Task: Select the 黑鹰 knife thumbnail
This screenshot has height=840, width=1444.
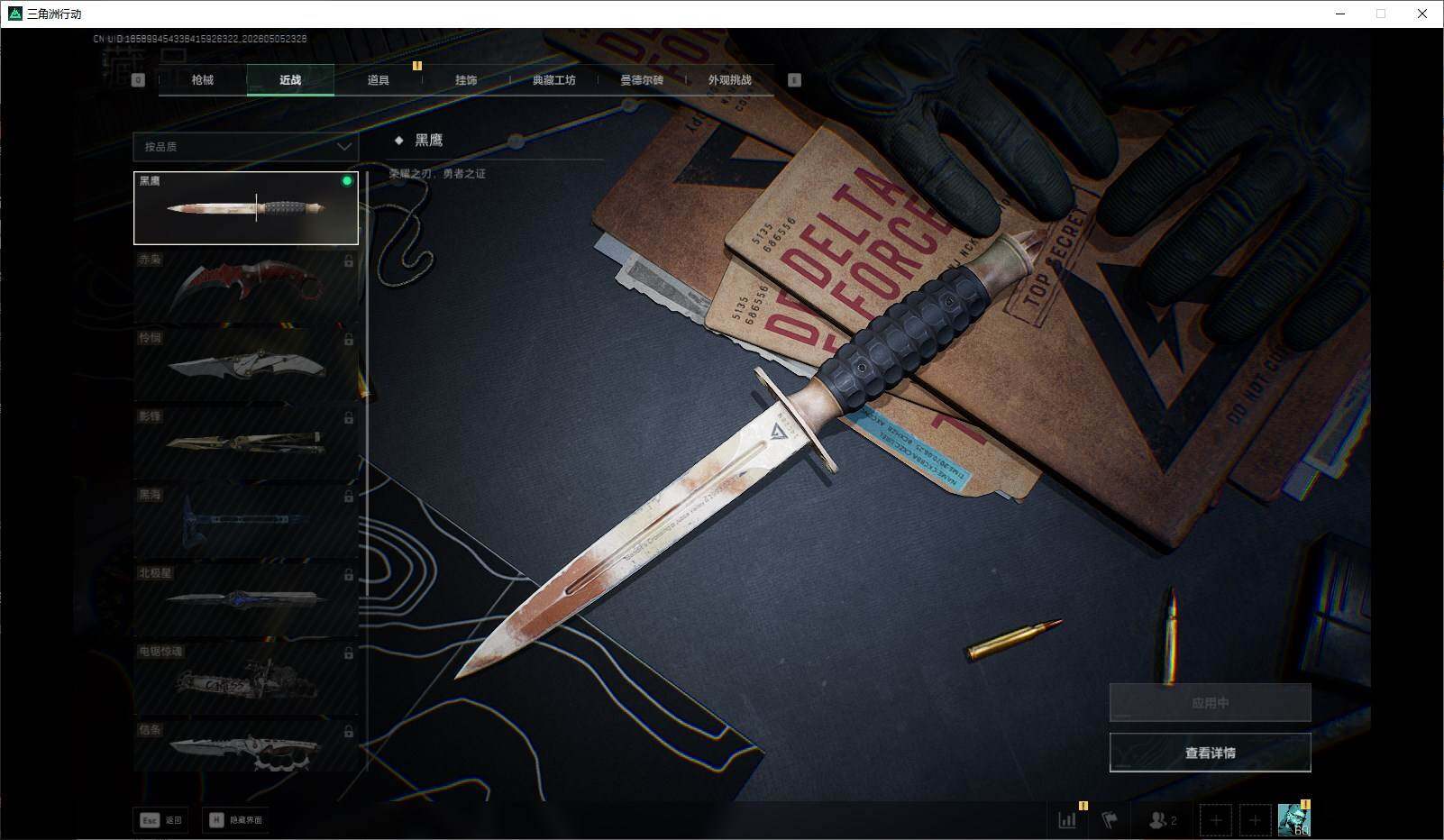Action: coord(246,208)
